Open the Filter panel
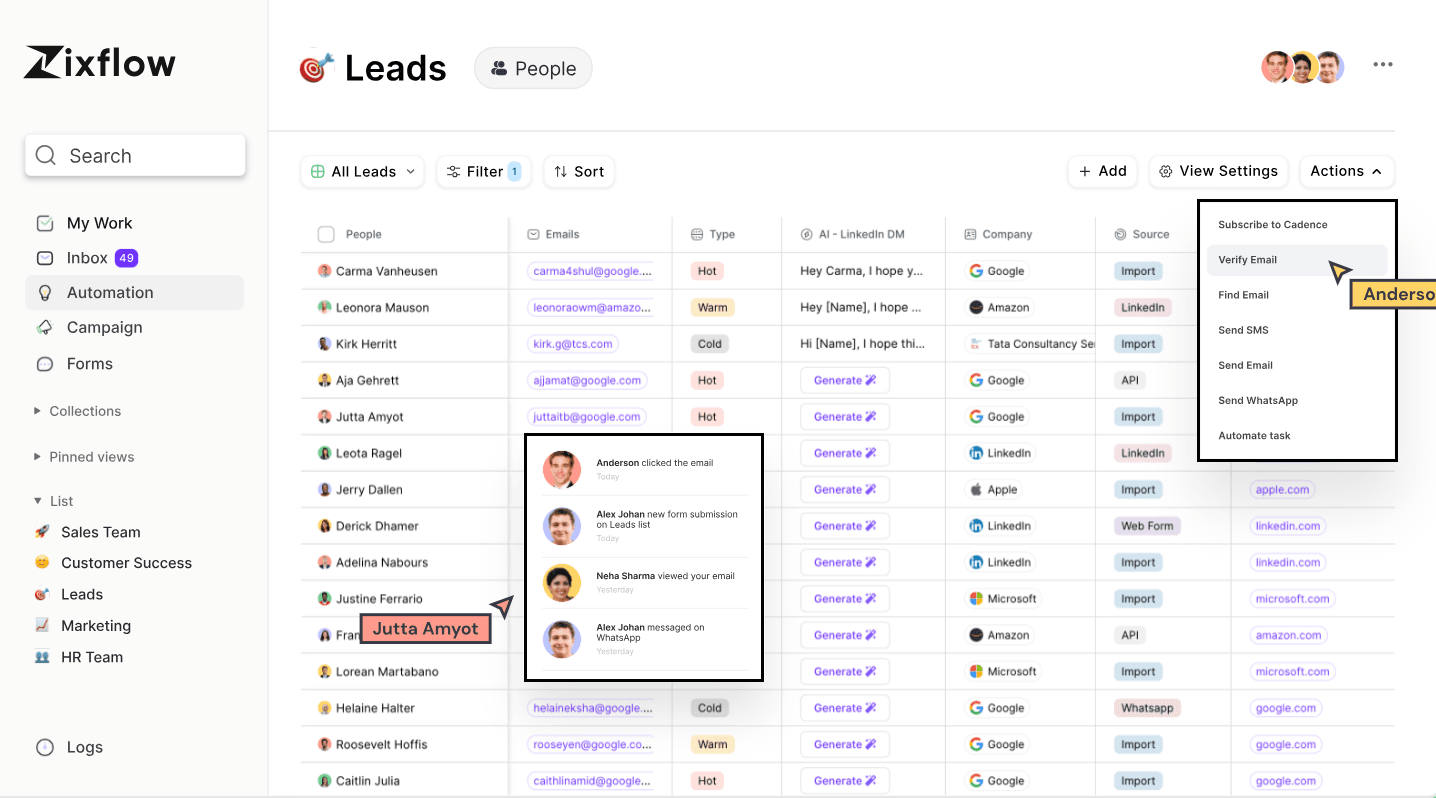This screenshot has height=798, width=1436. (483, 171)
